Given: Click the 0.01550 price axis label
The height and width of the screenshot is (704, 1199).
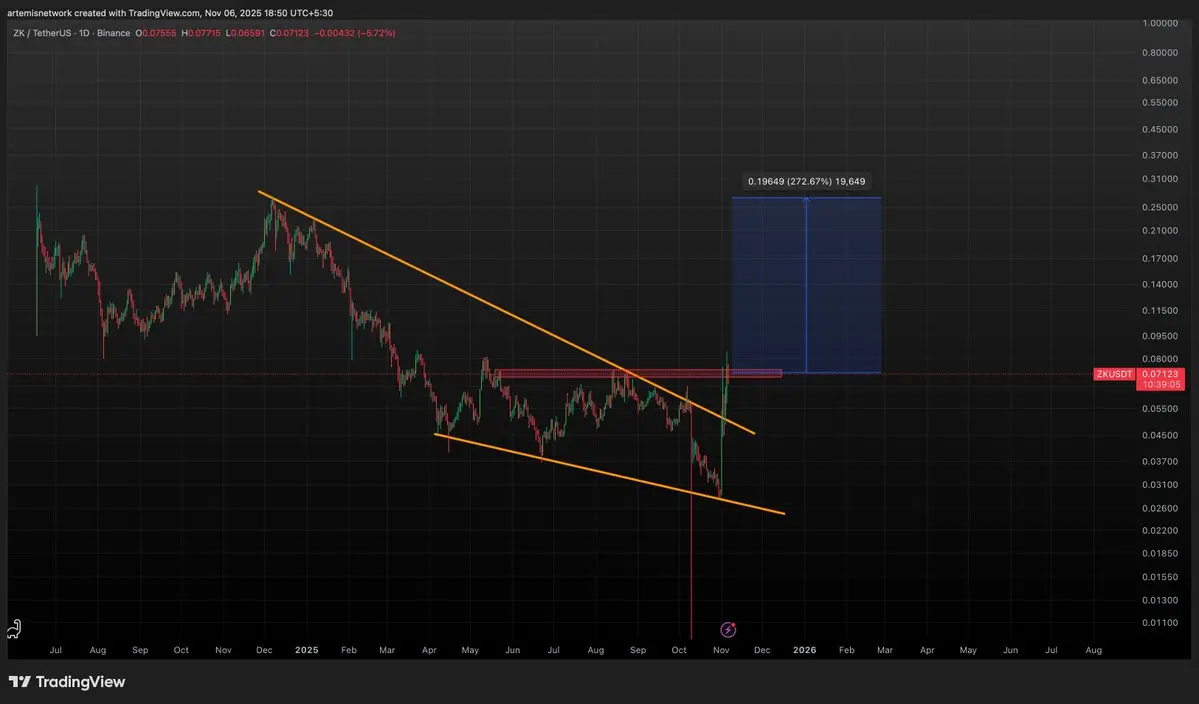Looking at the screenshot, I should pos(1160,577).
